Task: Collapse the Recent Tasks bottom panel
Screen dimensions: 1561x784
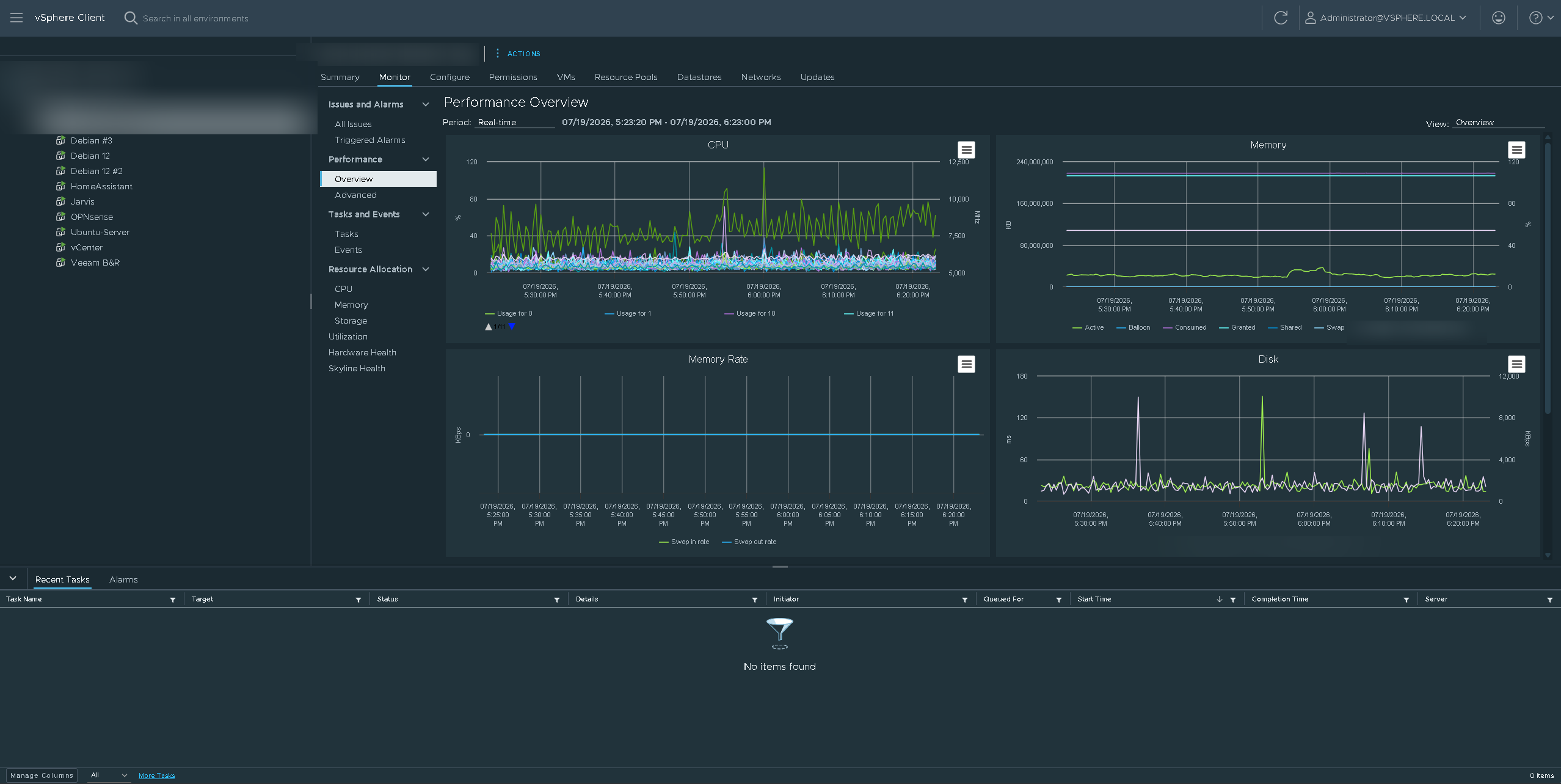Action: [x=13, y=578]
